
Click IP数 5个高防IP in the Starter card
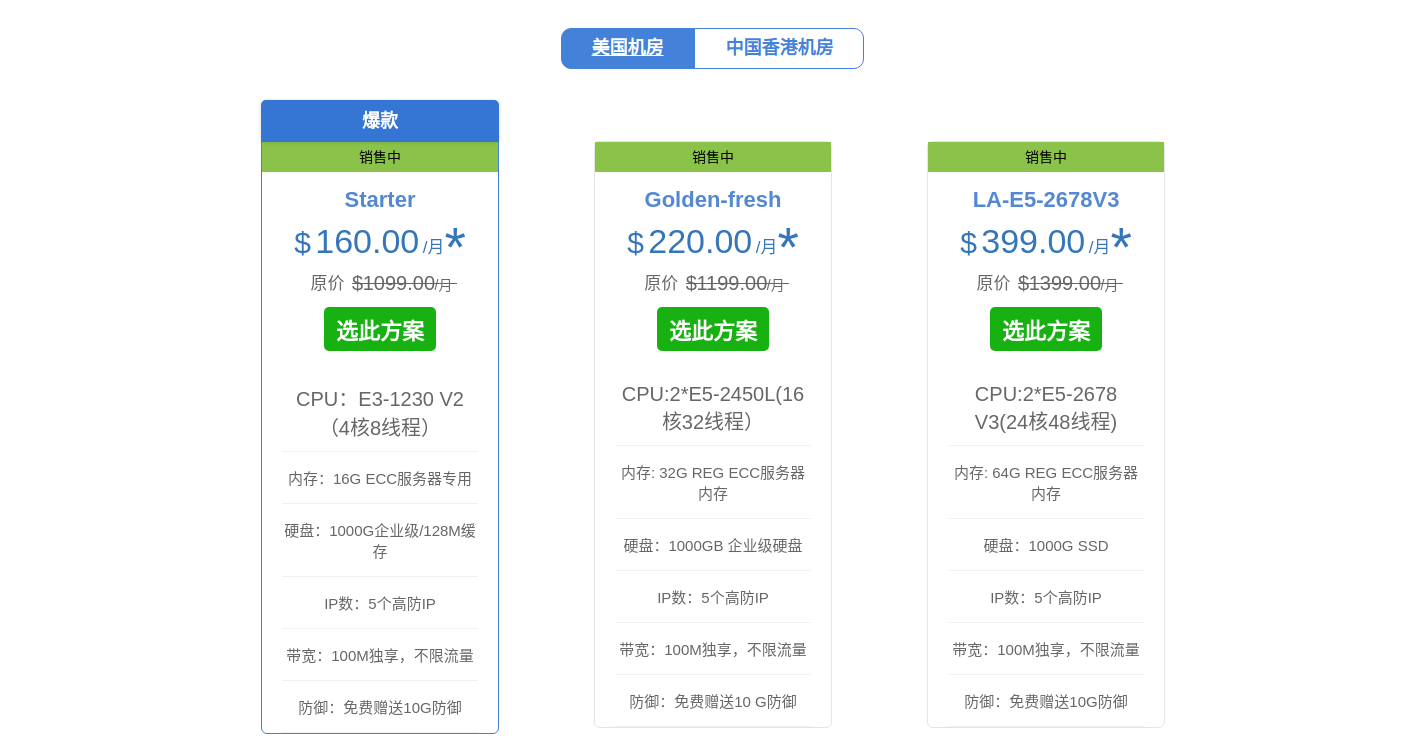[380, 604]
